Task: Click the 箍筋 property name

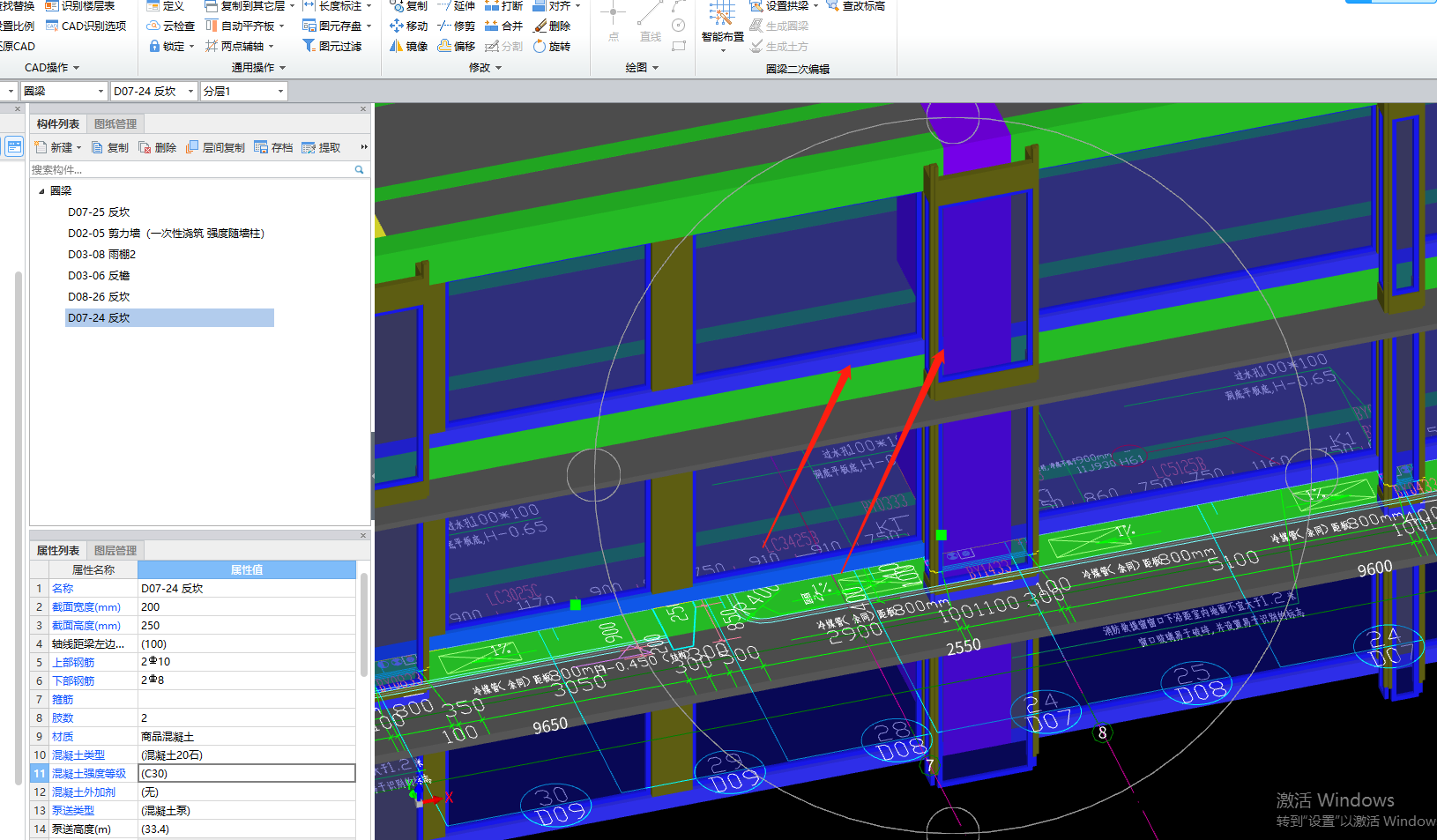Action: [63, 699]
